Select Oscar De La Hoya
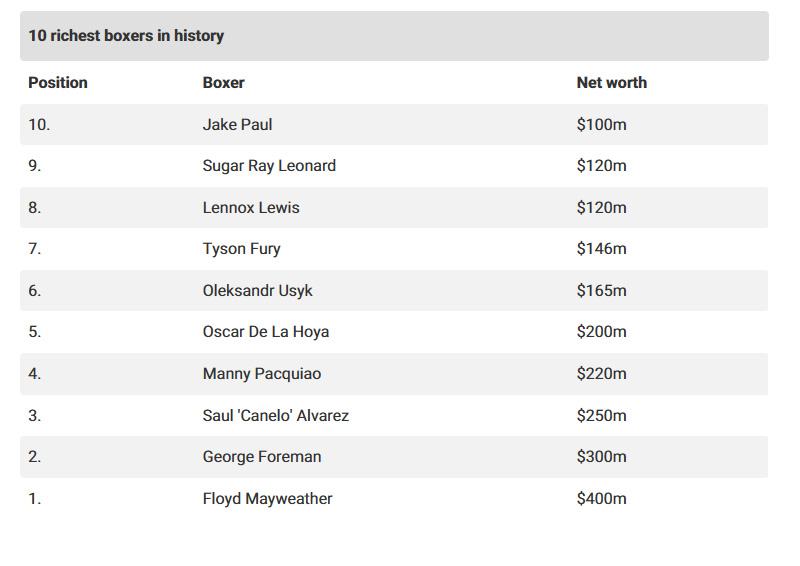The height and width of the screenshot is (566, 800). [x=265, y=332]
